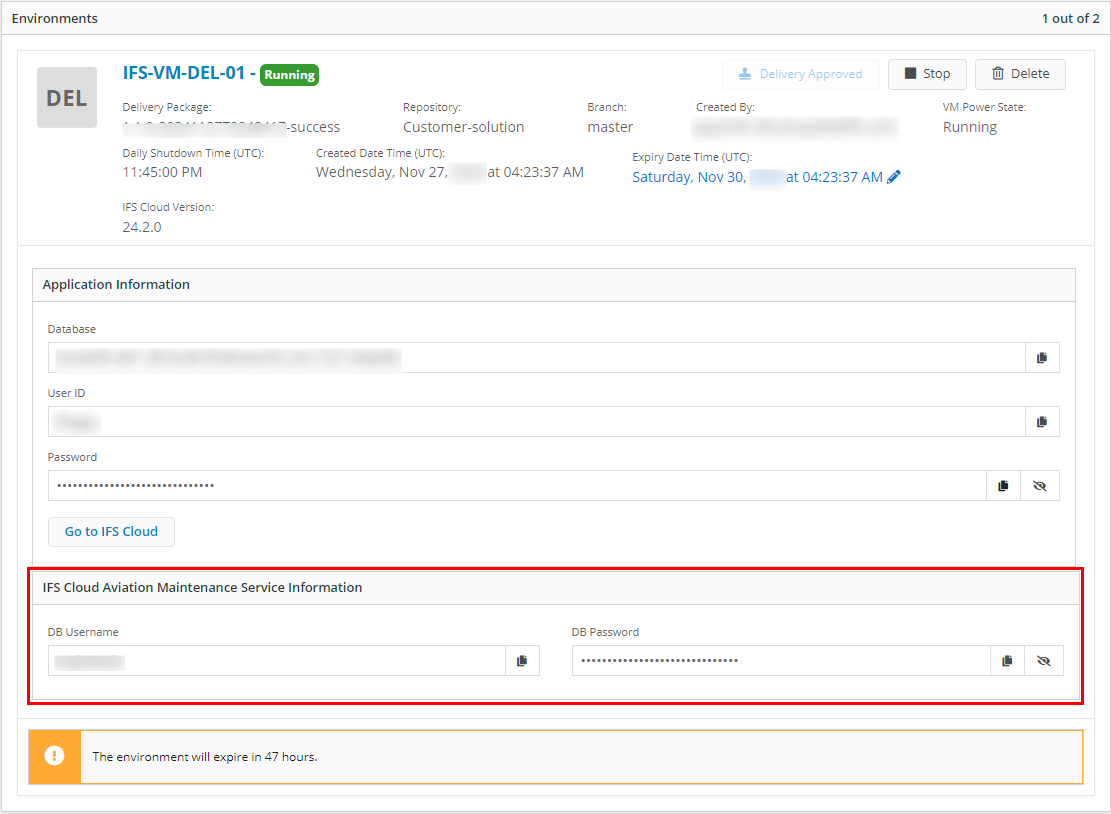Click into the application Password field

point(517,486)
